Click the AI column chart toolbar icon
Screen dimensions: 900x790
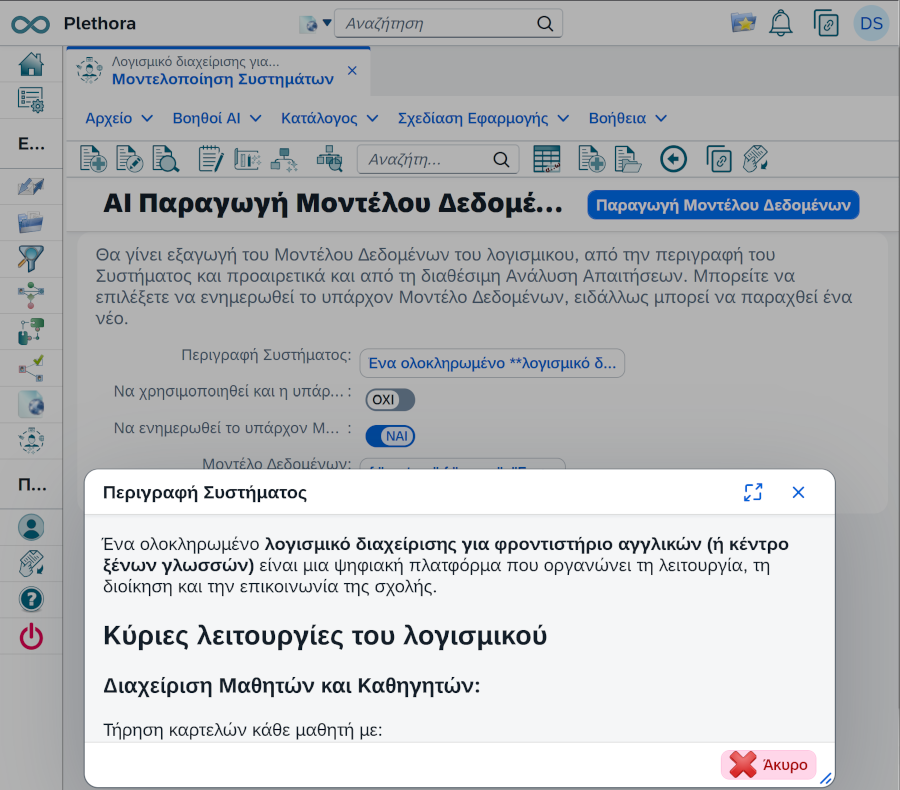pyautogui.click(x=247, y=159)
